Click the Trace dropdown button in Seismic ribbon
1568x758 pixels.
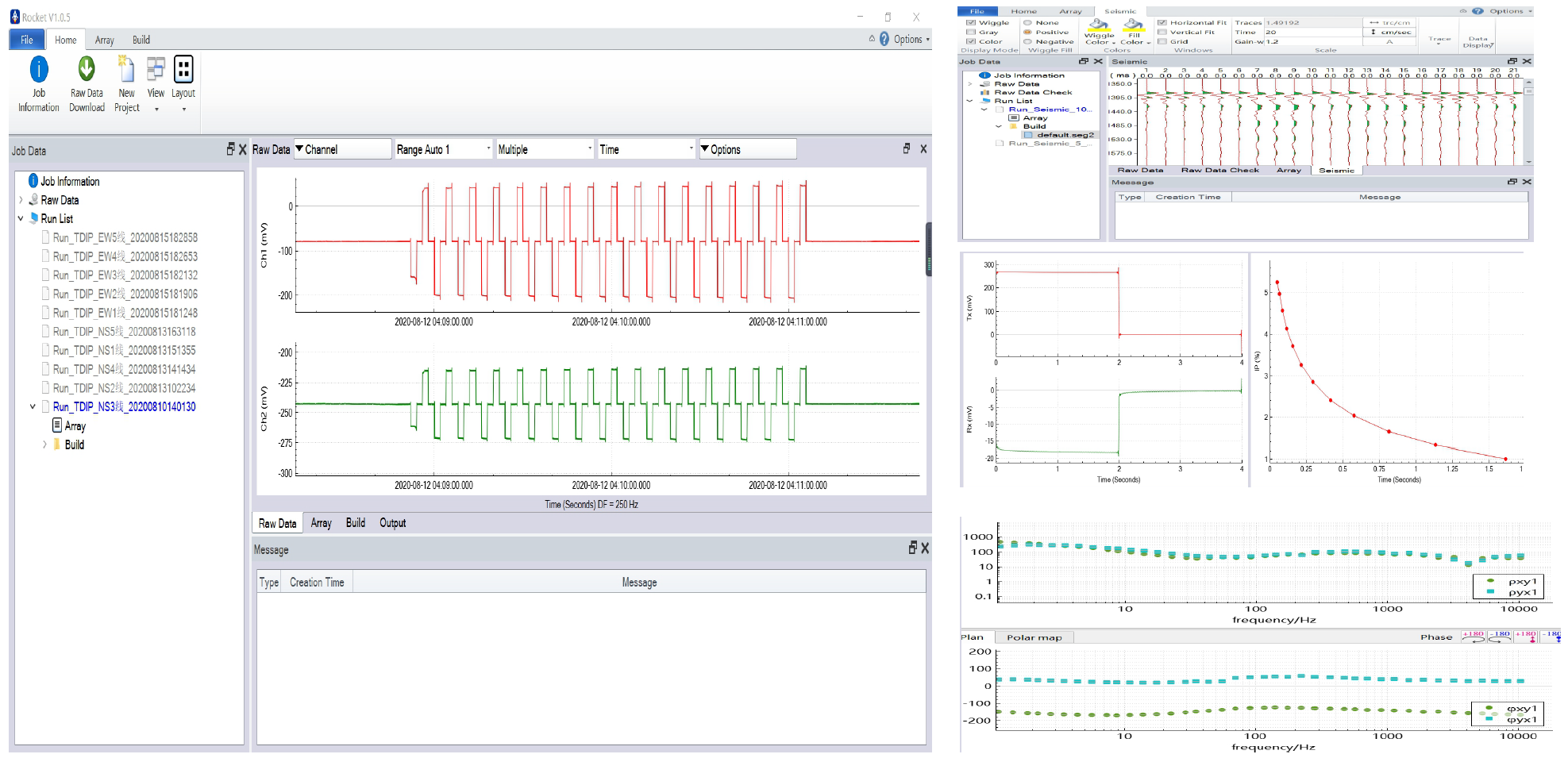(1439, 41)
